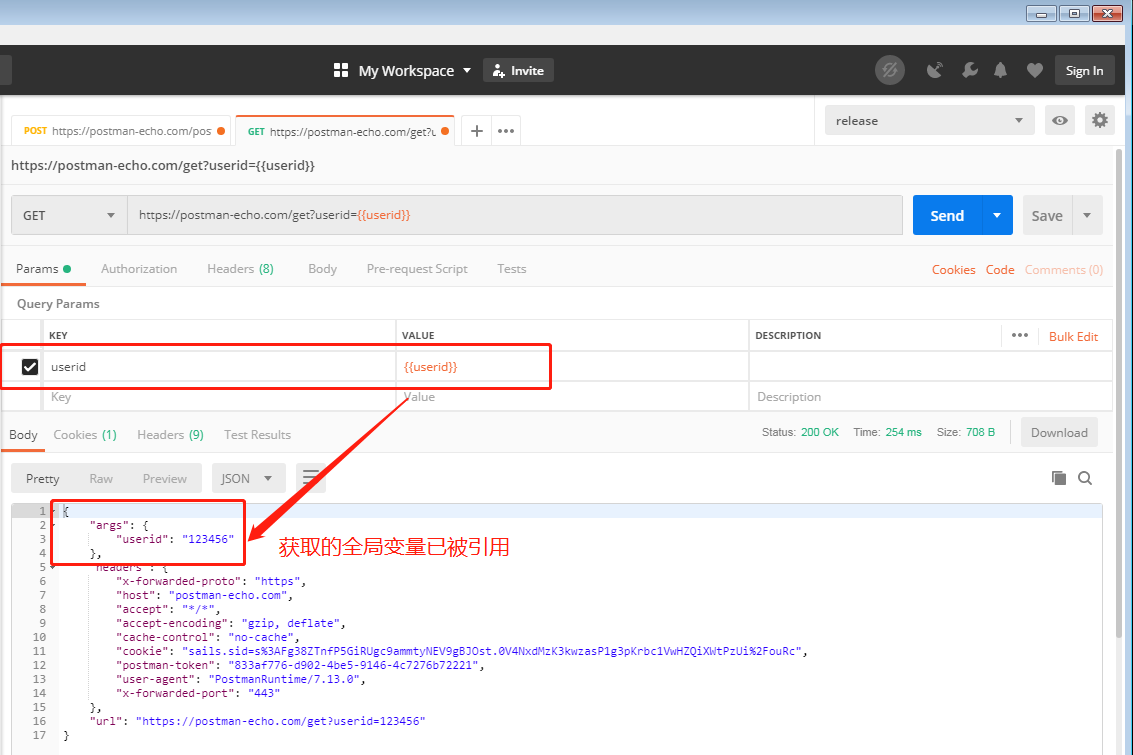This screenshot has width=1133, height=755.
Task: Collapse the headers object at line 5
Action: coord(53,567)
